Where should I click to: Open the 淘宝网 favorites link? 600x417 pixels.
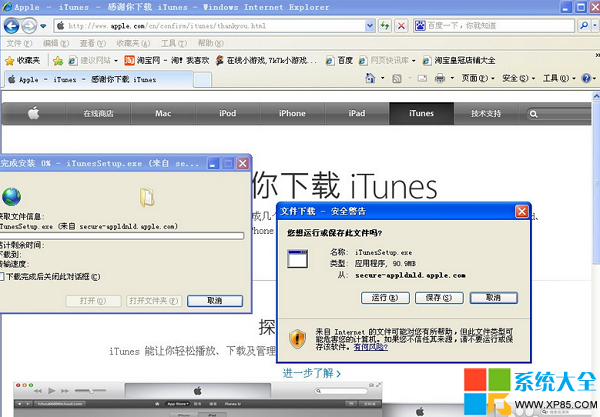click(167, 60)
